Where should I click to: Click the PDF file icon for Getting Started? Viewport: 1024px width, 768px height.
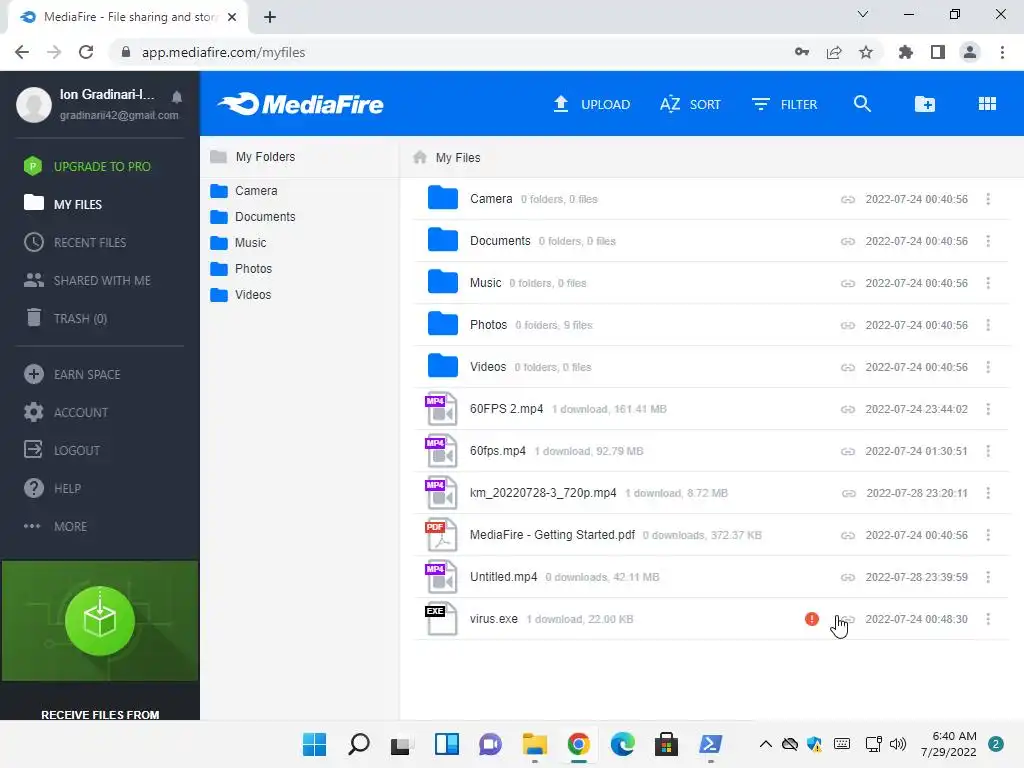(x=441, y=535)
